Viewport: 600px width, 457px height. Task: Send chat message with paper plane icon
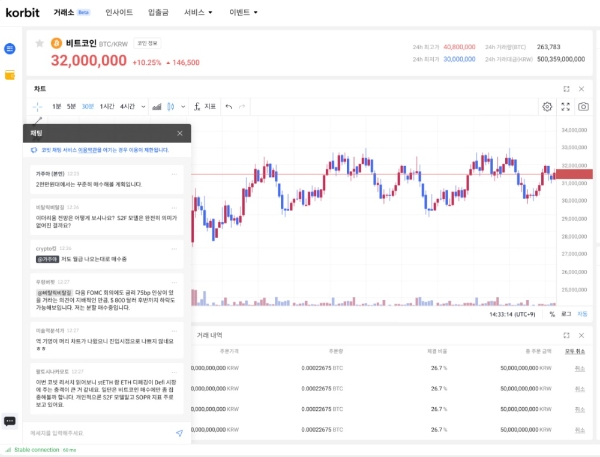click(x=180, y=433)
